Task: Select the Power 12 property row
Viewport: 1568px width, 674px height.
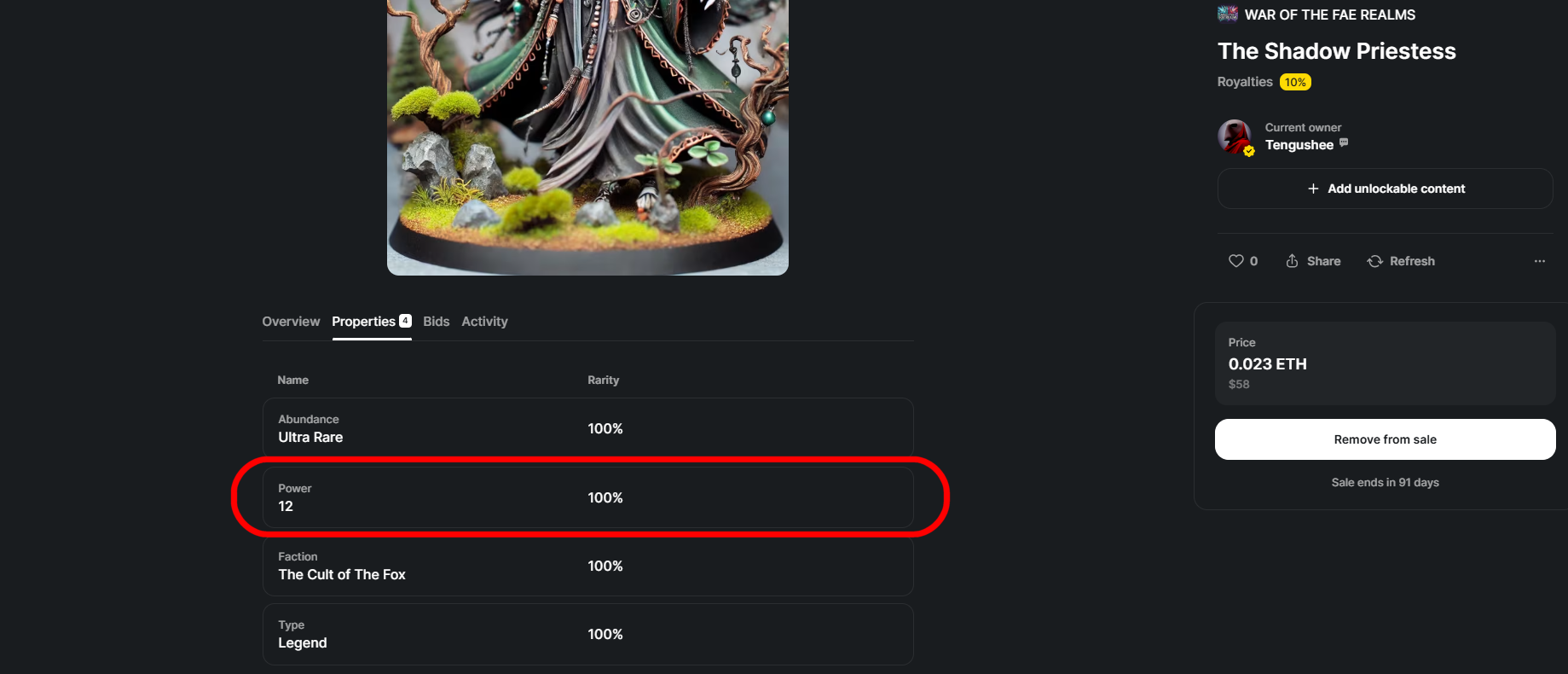Action: (587, 497)
